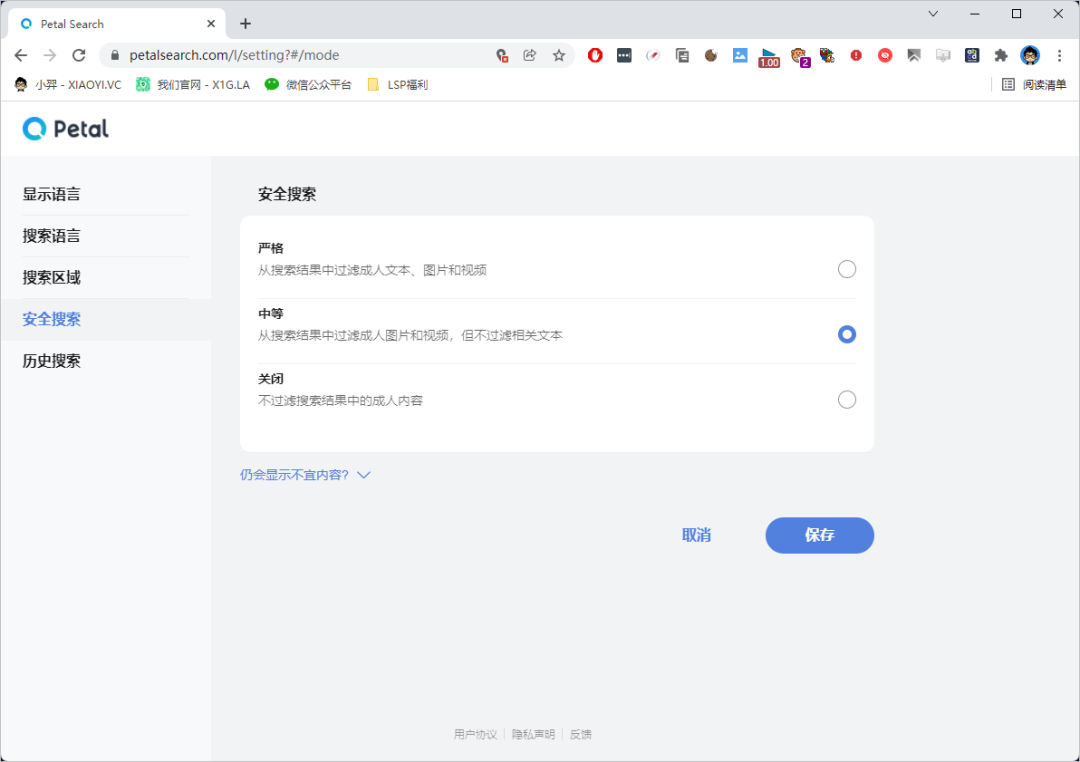Open the red crossed-eye extension icon
The width and height of the screenshot is (1080, 762).
coord(885,55)
